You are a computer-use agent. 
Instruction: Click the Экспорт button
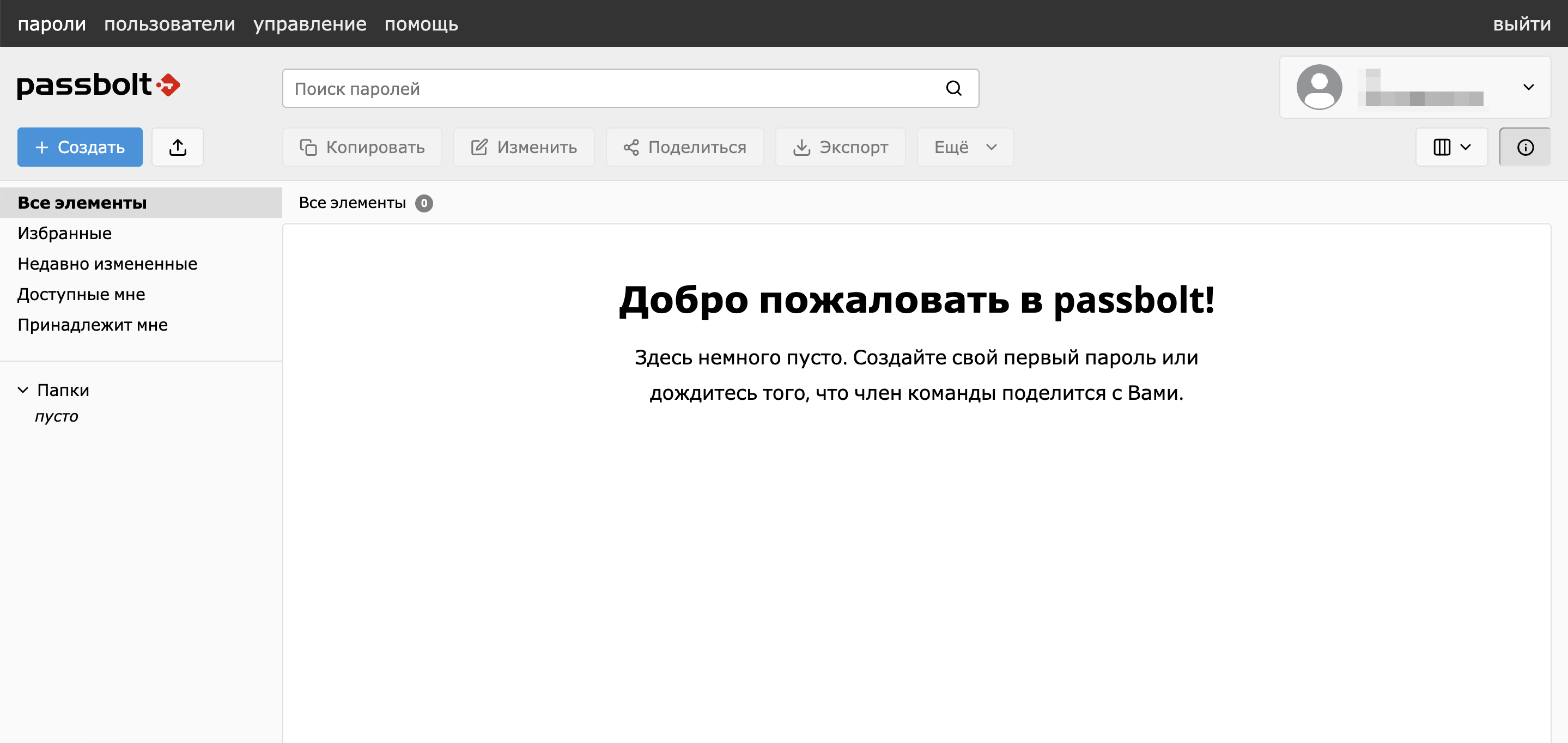click(841, 147)
